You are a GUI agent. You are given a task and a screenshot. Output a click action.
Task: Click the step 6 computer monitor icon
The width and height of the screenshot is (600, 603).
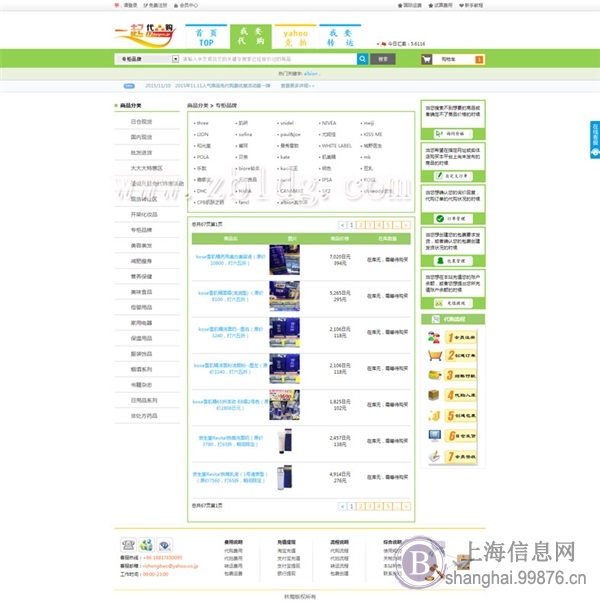click(x=435, y=436)
